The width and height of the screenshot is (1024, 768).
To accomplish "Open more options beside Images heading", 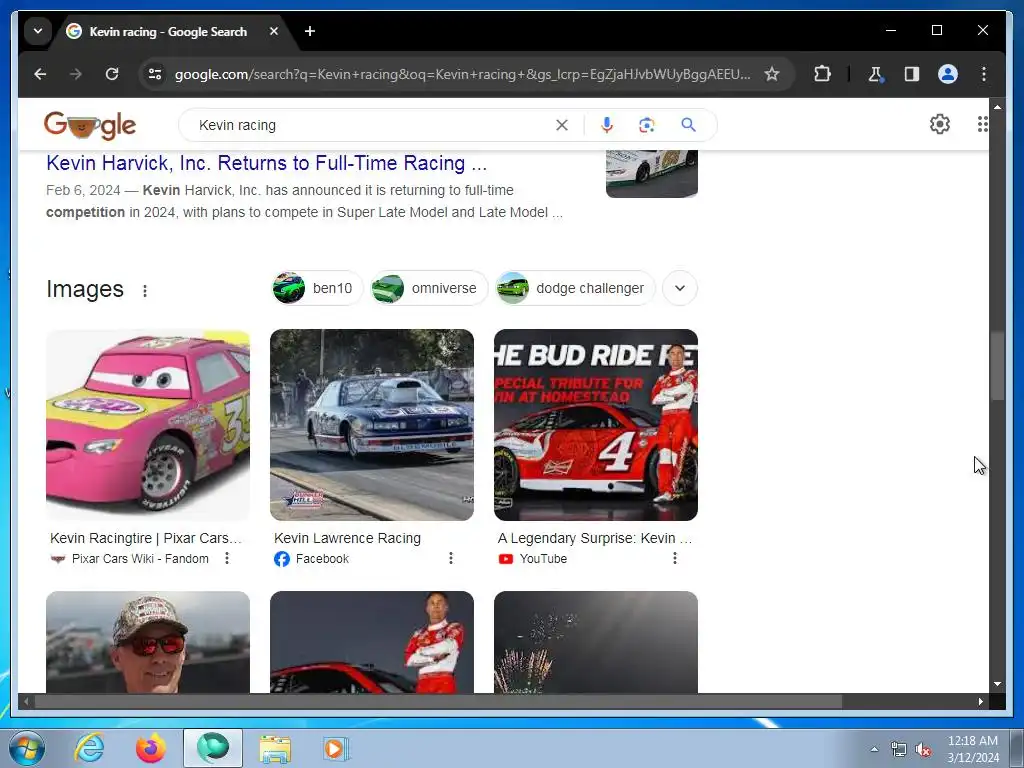I will tap(145, 291).
